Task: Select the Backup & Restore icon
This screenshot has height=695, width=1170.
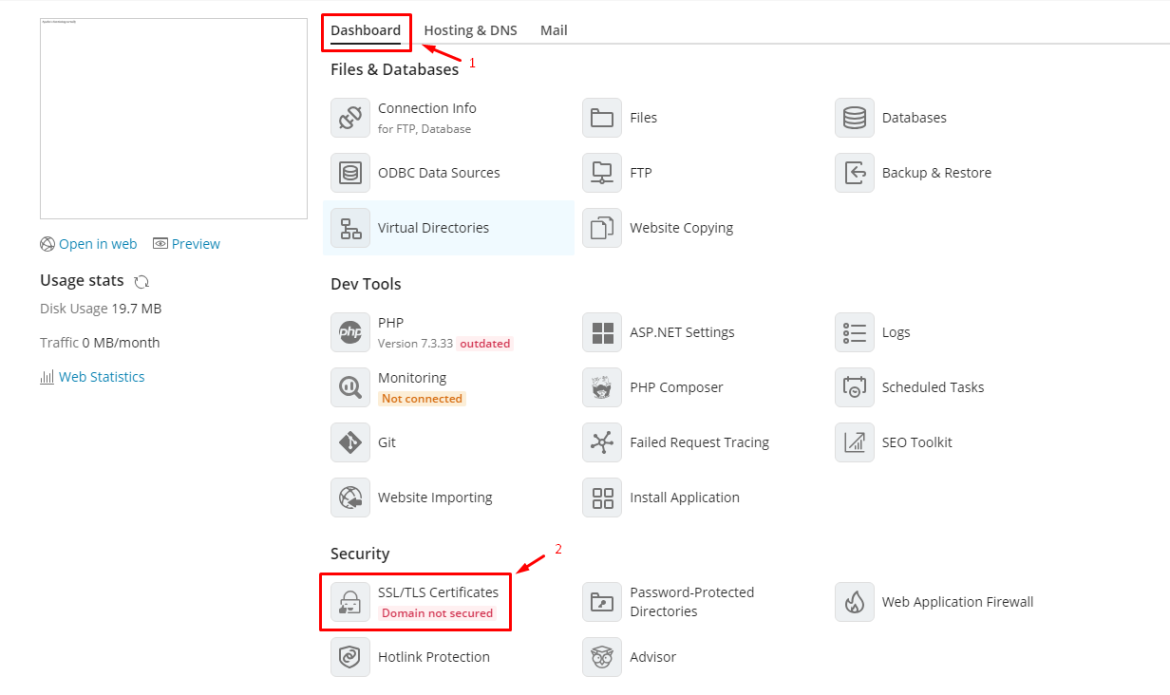Action: 854,172
